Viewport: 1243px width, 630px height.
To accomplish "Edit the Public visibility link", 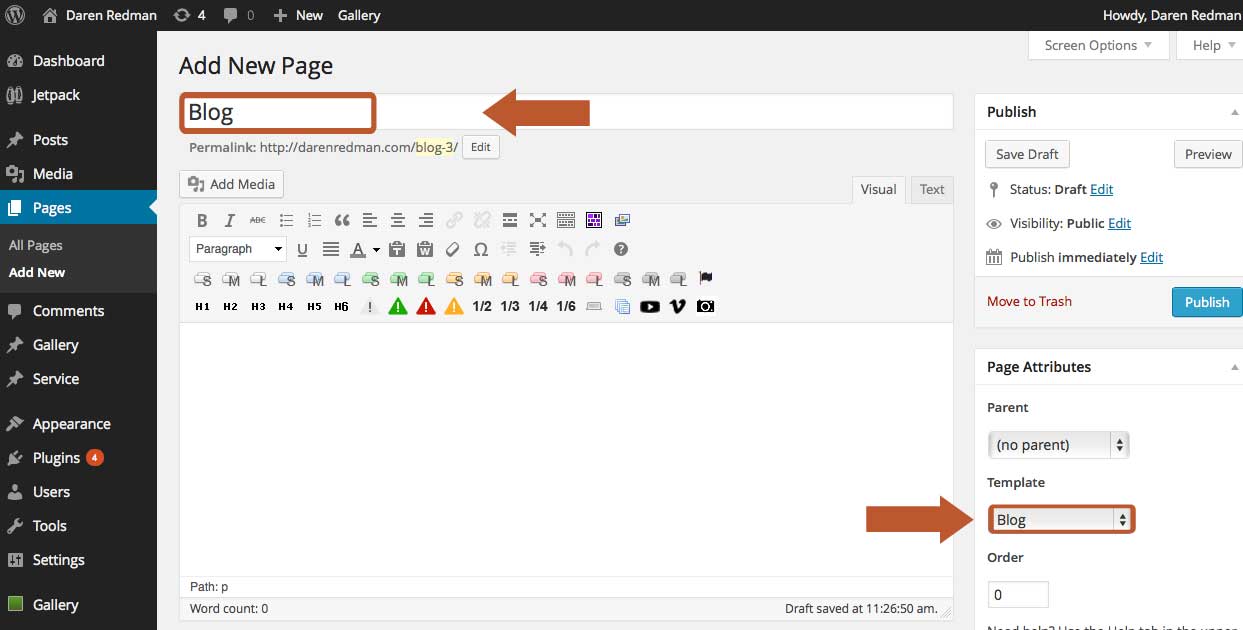I will point(1119,223).
